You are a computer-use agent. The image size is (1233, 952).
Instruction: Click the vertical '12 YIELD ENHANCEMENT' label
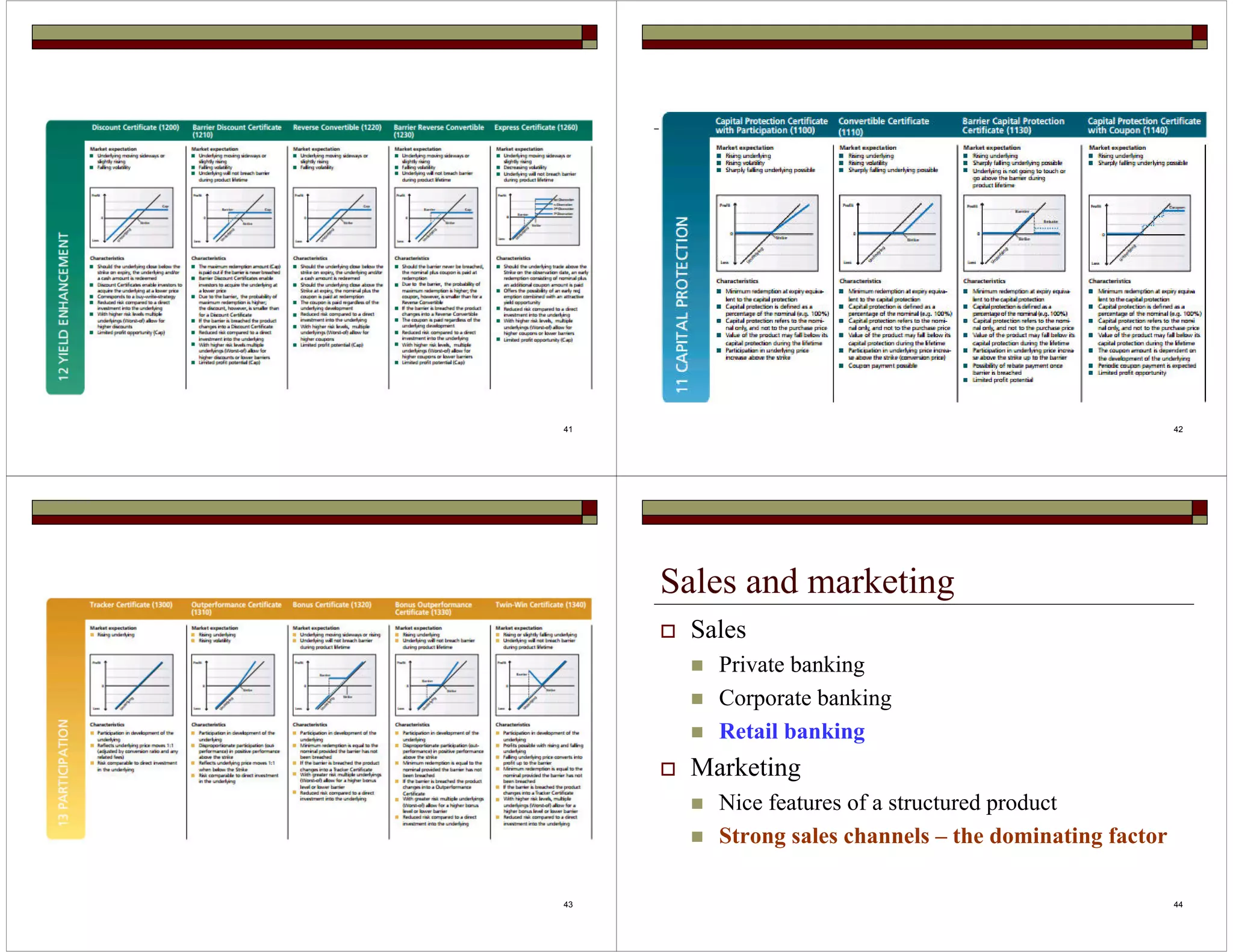64,306
